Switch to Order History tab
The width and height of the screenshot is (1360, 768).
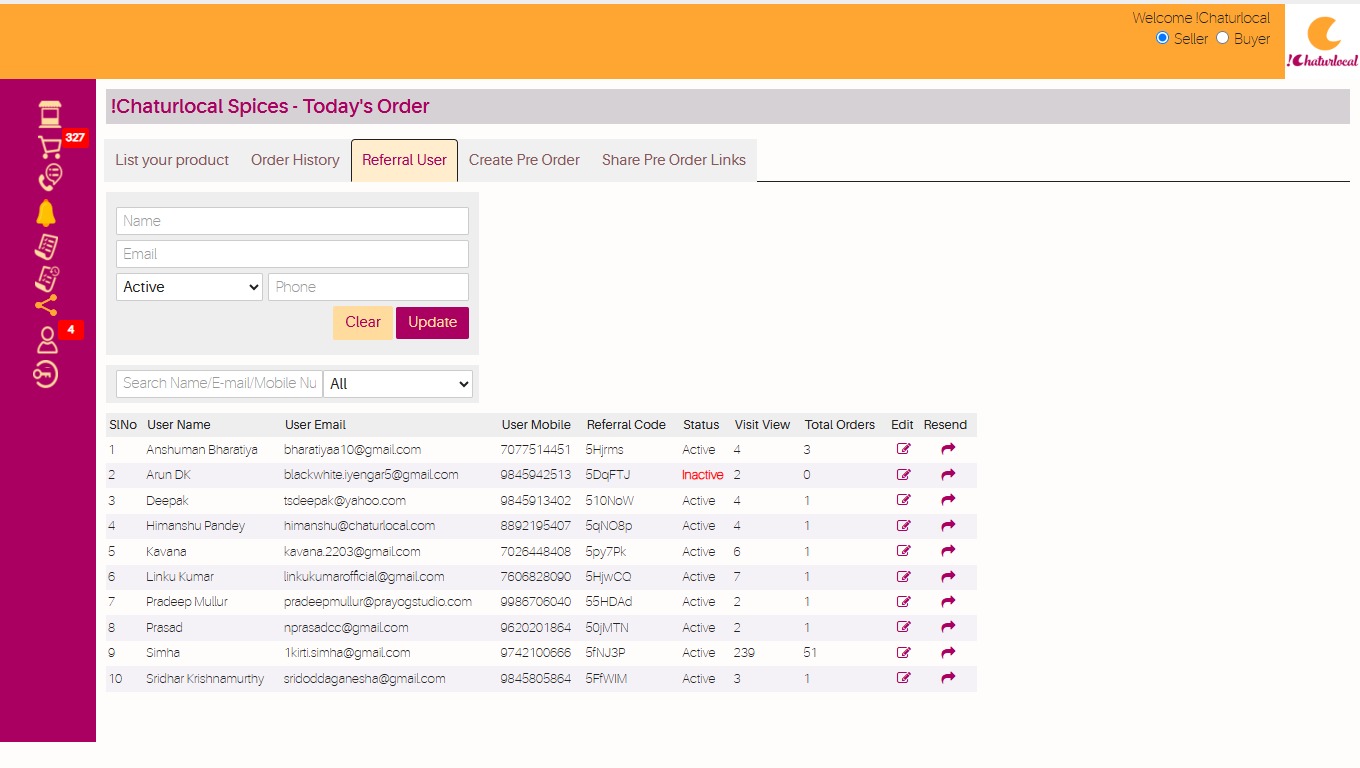coord(295,160)
